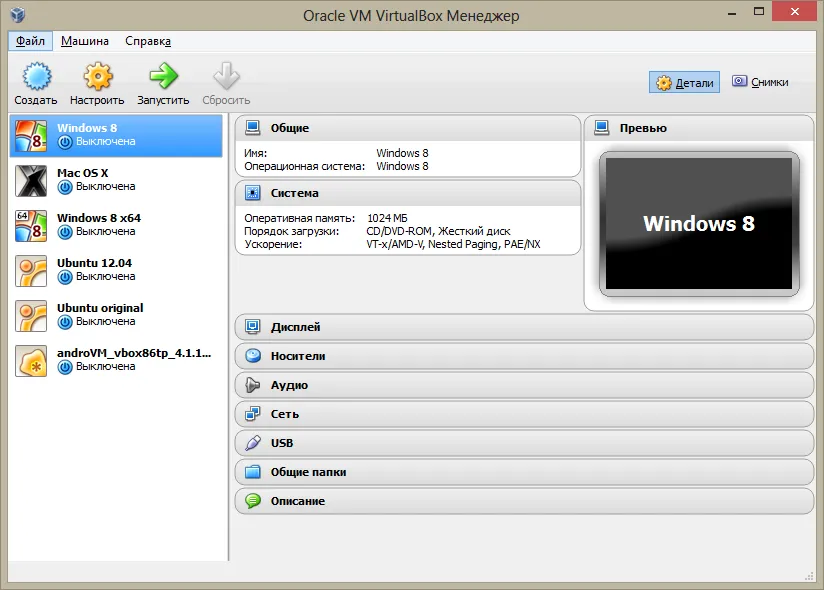Expand the Сеть section header
824x590 pixels.
point(524,414)
